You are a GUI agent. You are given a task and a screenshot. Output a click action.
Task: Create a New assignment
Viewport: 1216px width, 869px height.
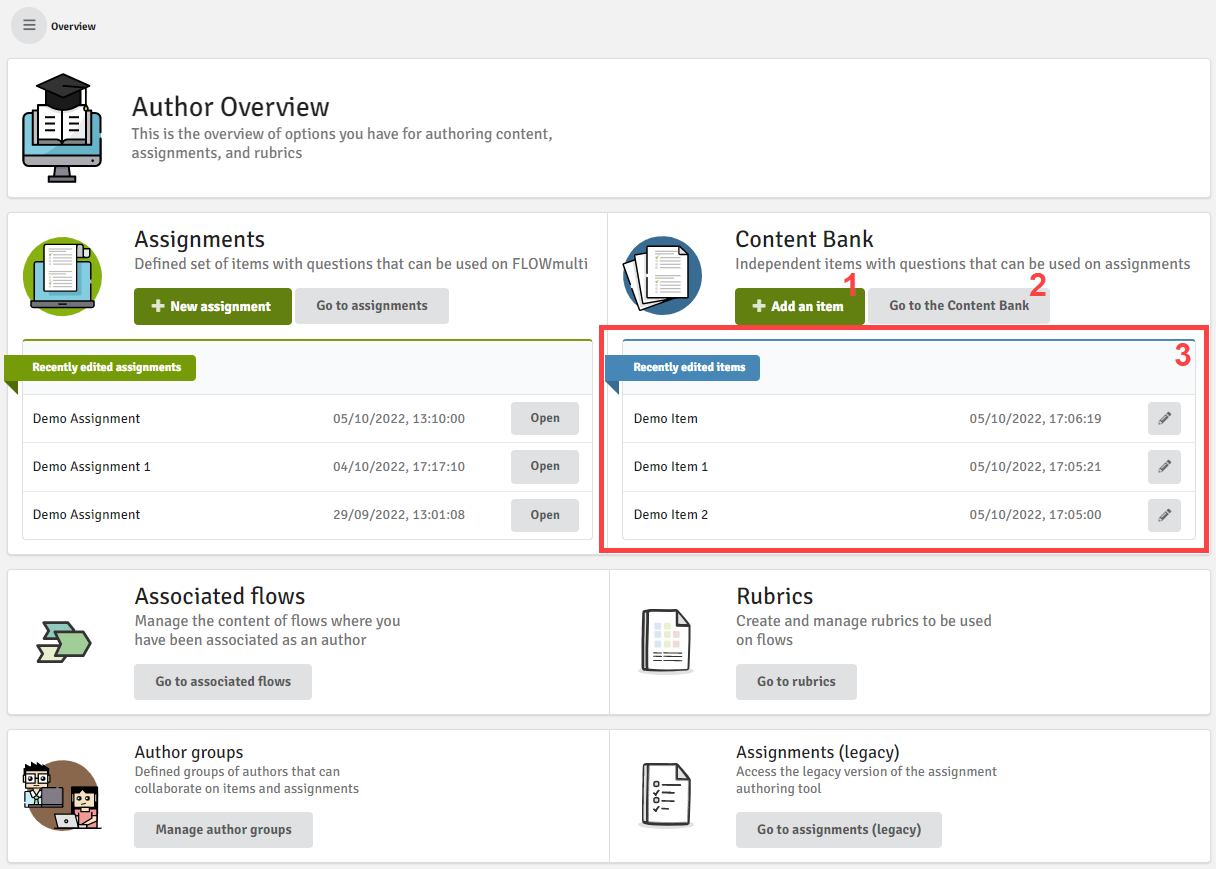[212, 306]
